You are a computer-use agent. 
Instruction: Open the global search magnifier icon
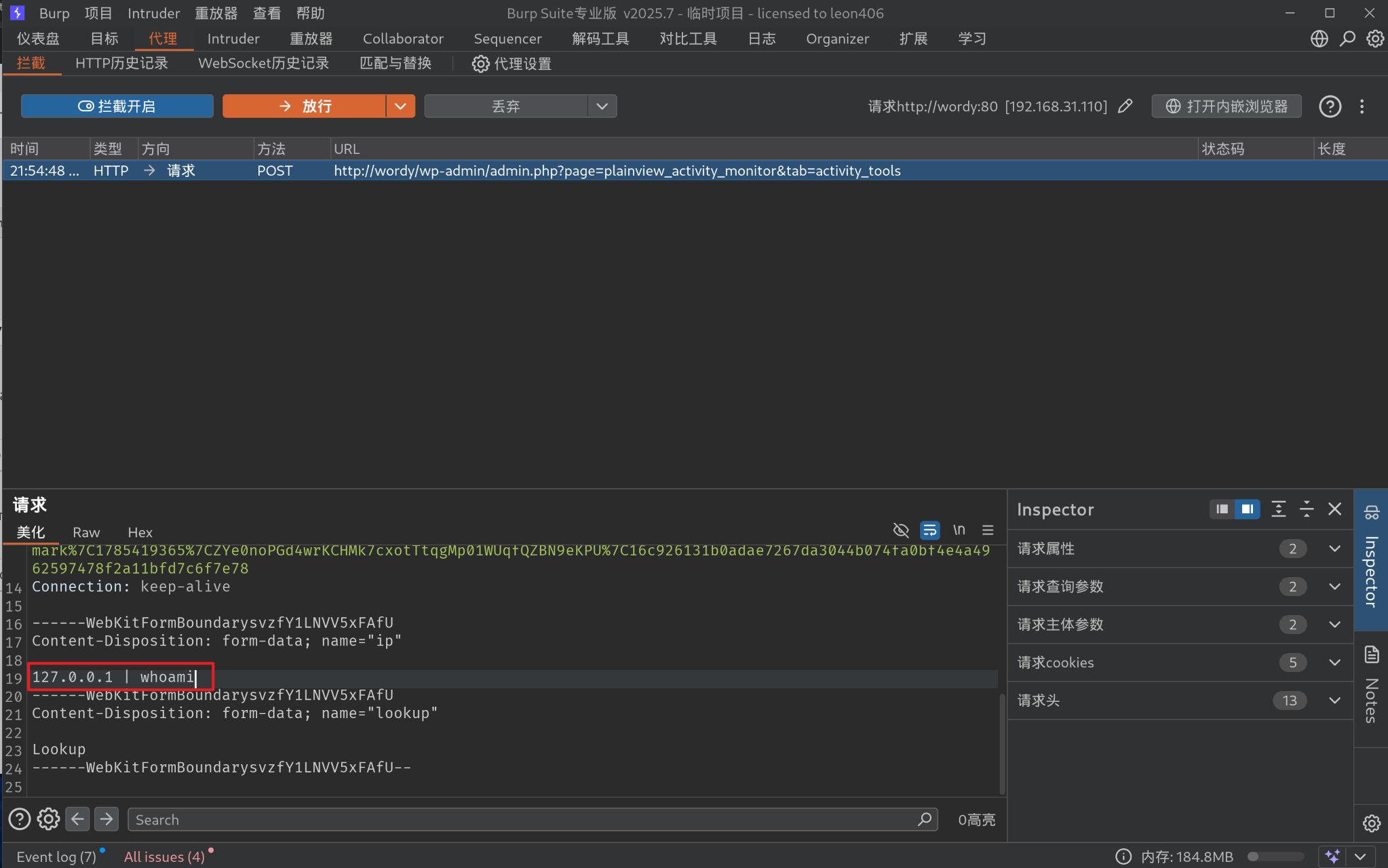point(1347,39)
